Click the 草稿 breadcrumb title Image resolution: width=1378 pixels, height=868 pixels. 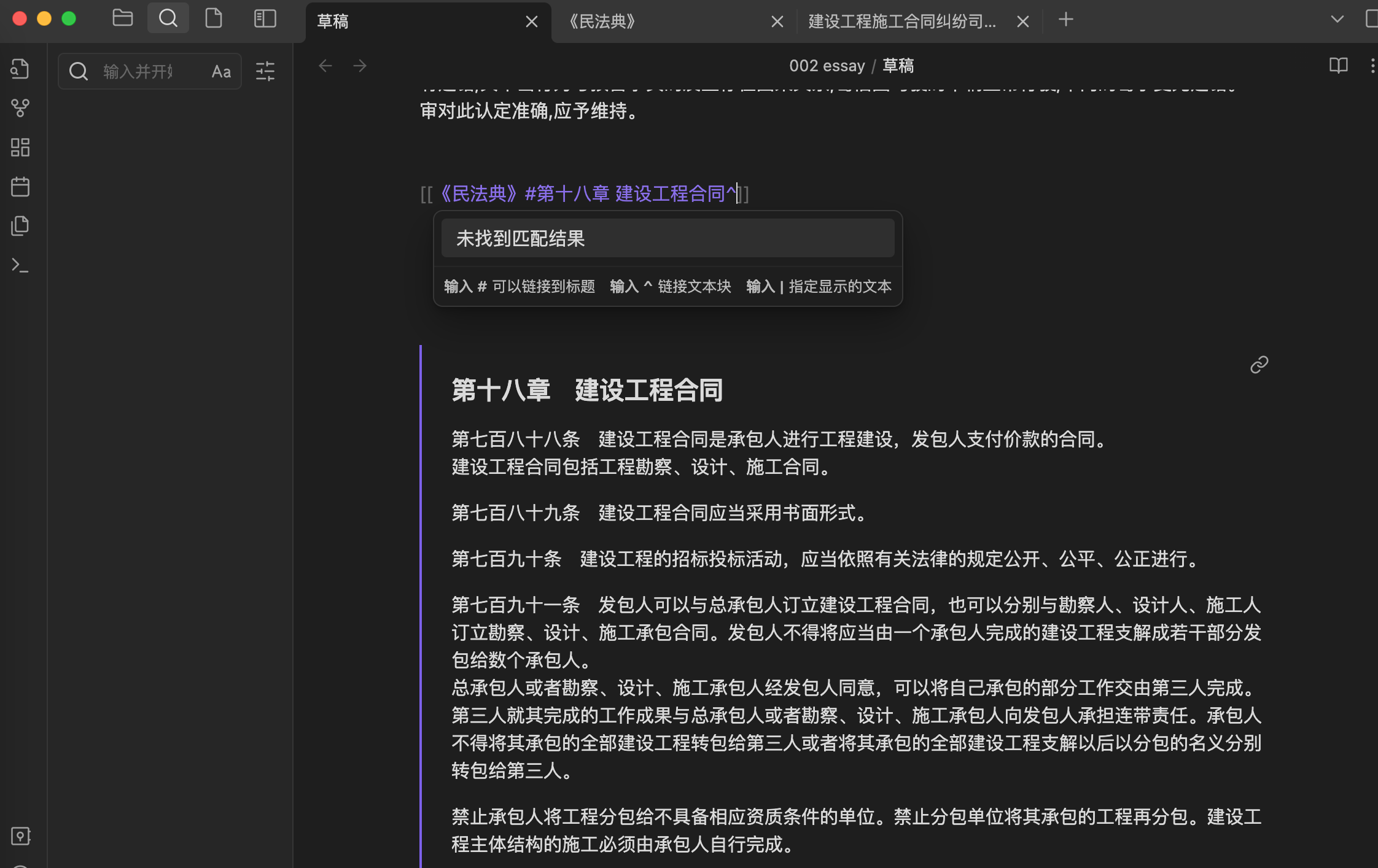tap(898, 66)
